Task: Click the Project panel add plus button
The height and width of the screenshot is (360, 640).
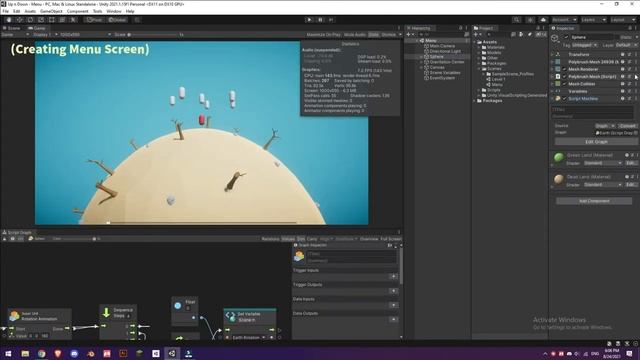Action: [477, 35]
